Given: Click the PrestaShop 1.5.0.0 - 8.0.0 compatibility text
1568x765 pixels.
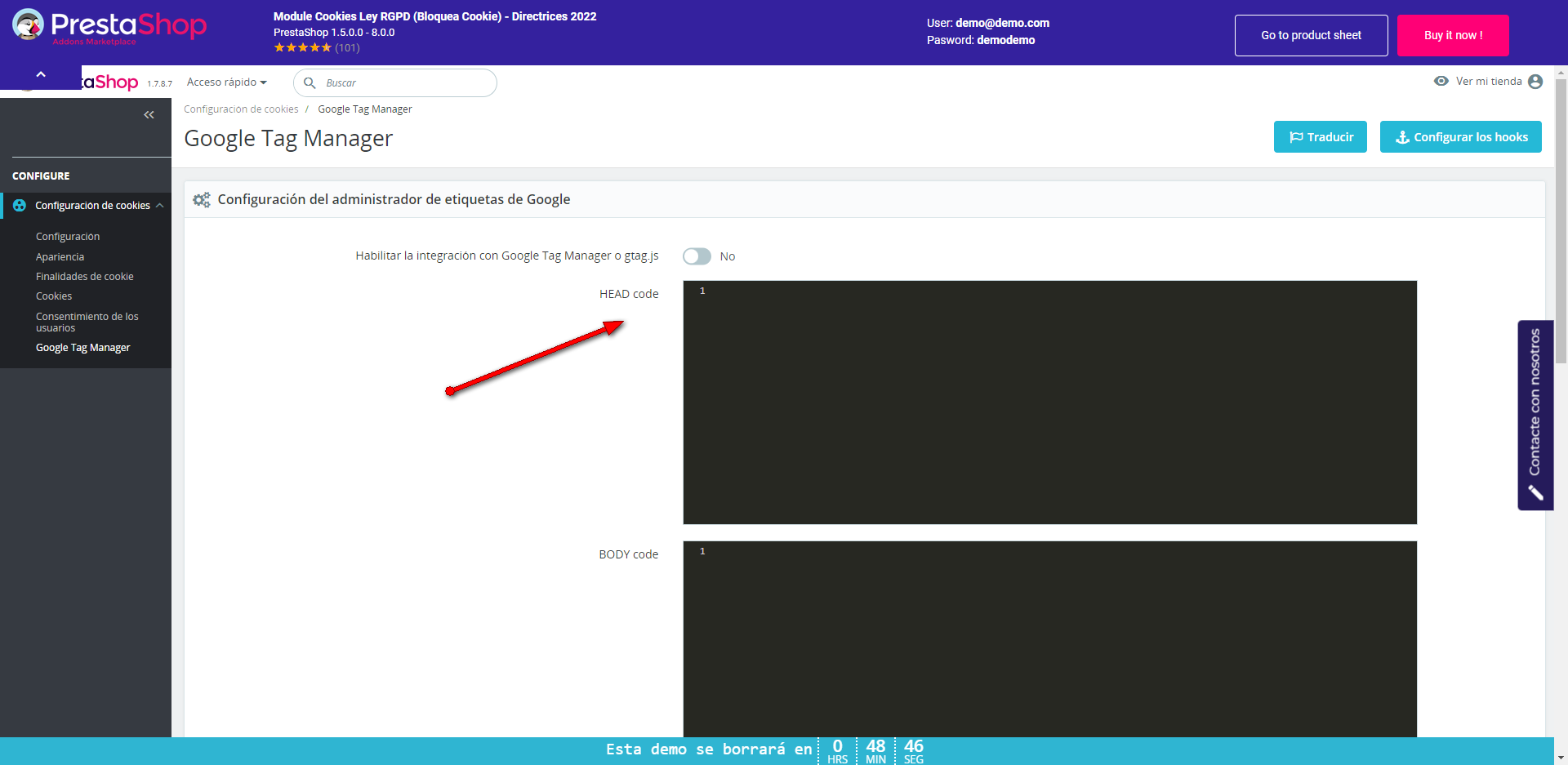Looking at the screenshot, I should click(334, 33).
